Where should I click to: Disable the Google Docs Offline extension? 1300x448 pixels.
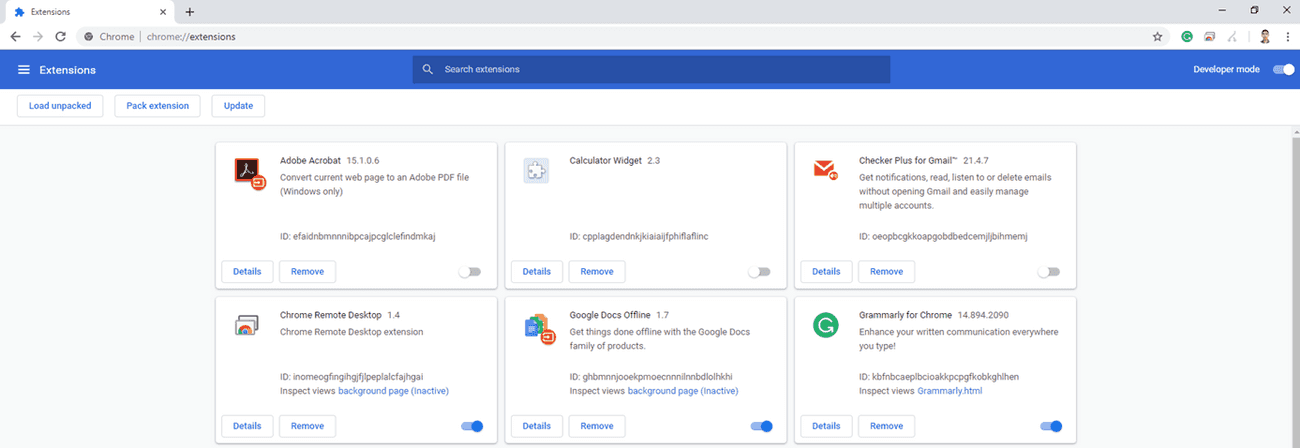click(x=761, y=426)
